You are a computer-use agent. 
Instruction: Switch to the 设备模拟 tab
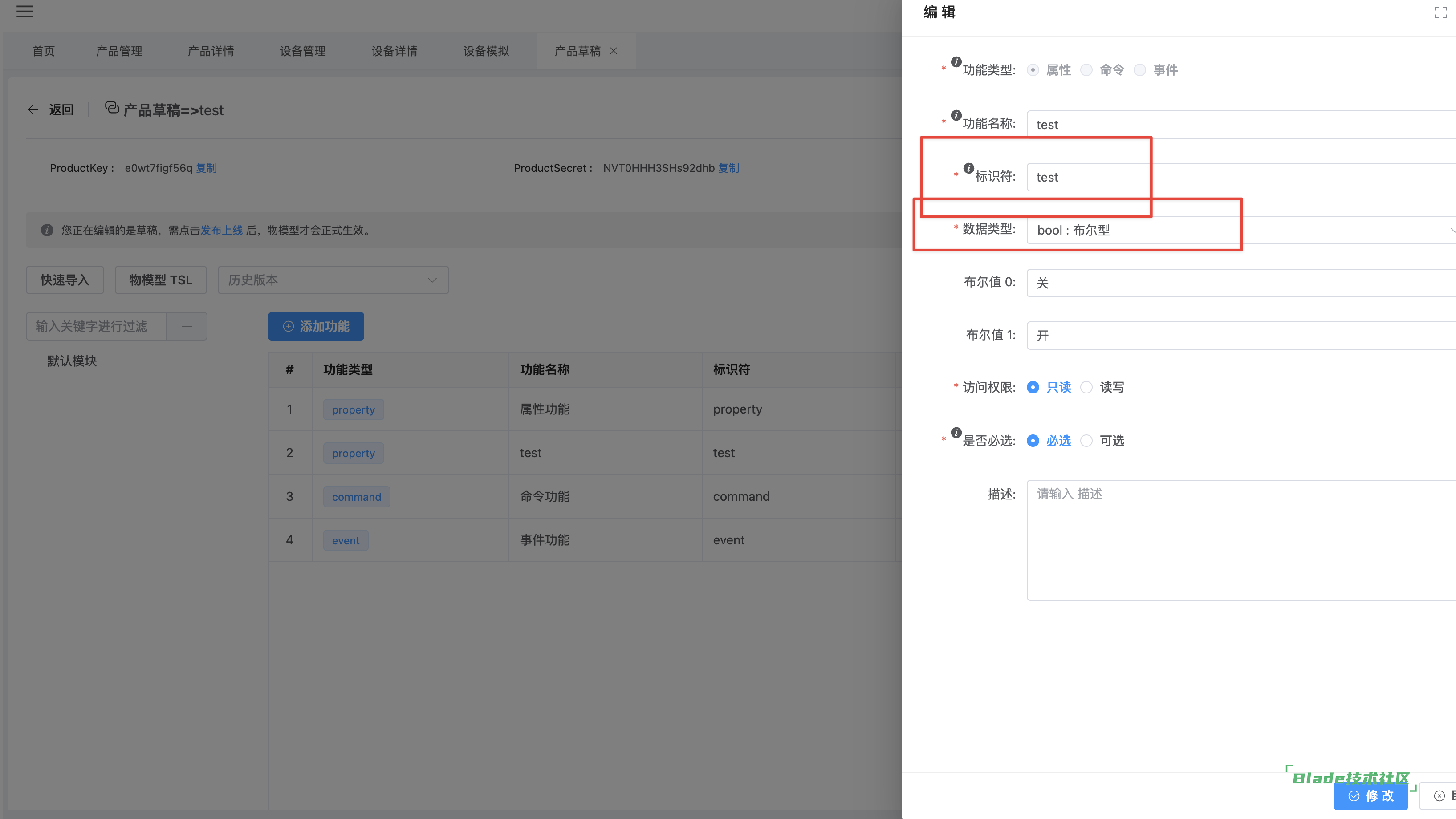point(486,51)
